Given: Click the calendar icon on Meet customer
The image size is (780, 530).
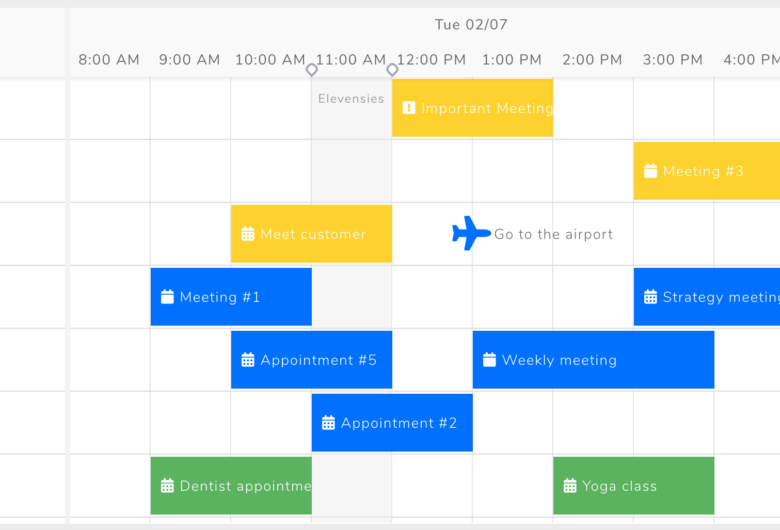Looking at the screenshot, I should [x=248, y=233].
